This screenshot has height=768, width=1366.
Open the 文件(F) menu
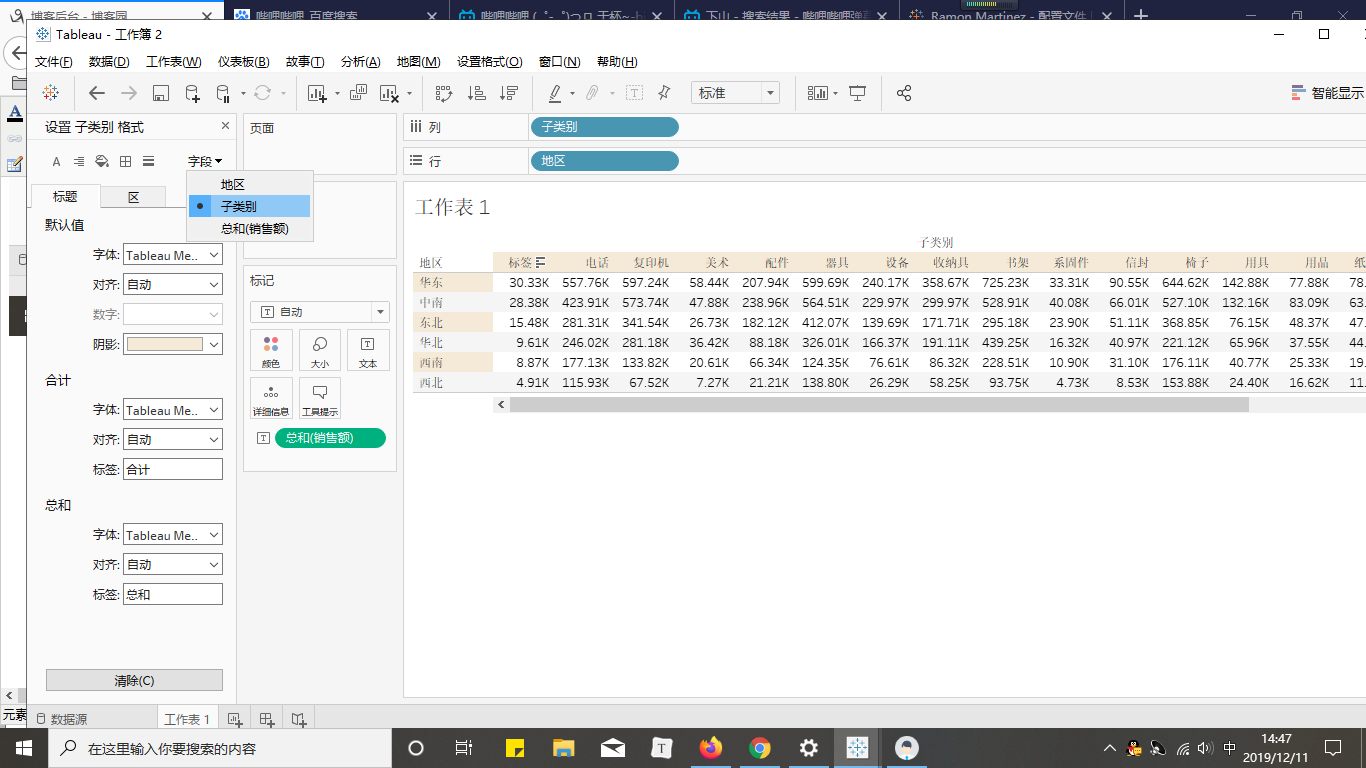pyautogui.click(x=53, y=62)
